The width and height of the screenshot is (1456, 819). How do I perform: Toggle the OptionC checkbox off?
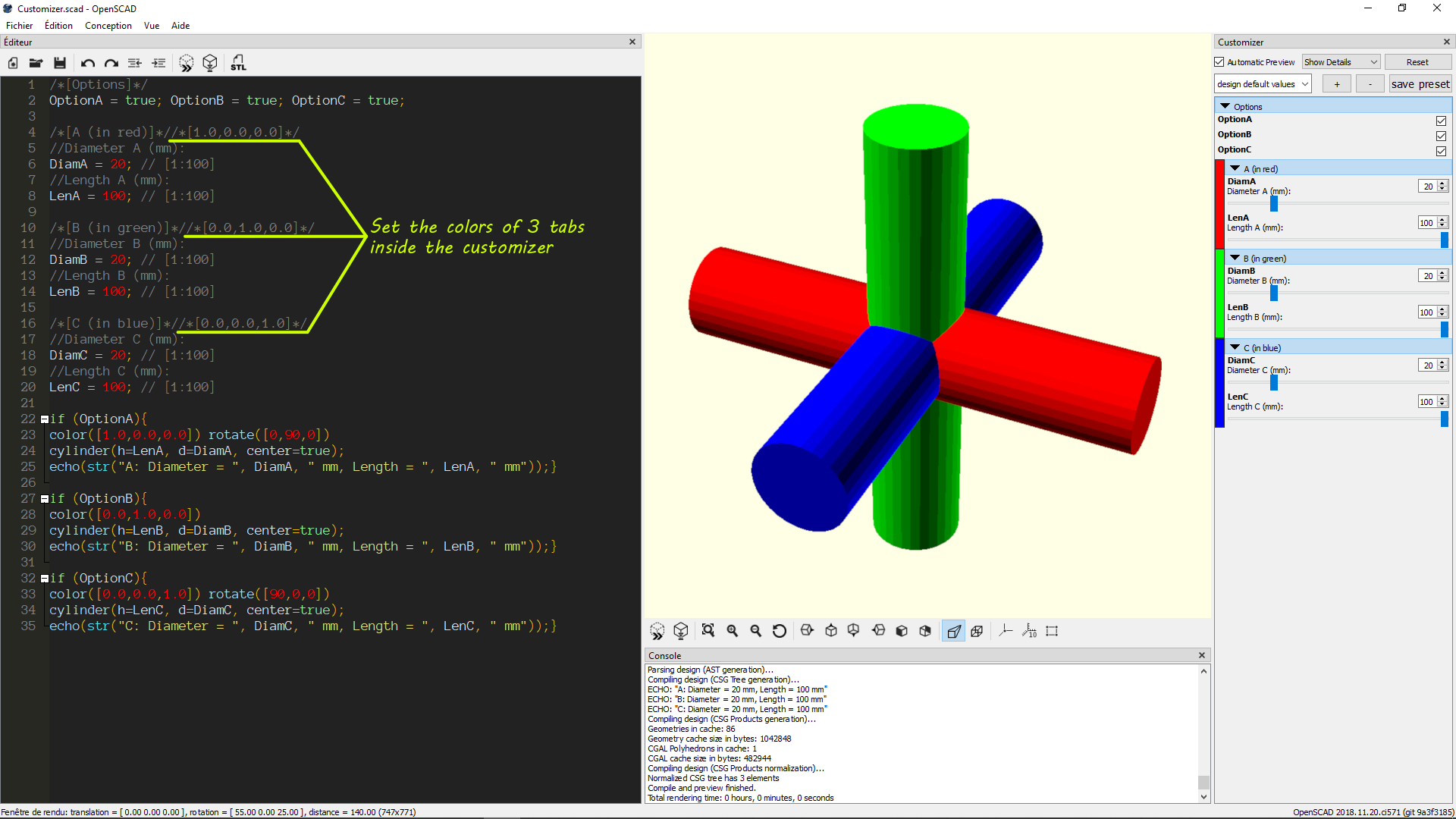(1442, 151)
